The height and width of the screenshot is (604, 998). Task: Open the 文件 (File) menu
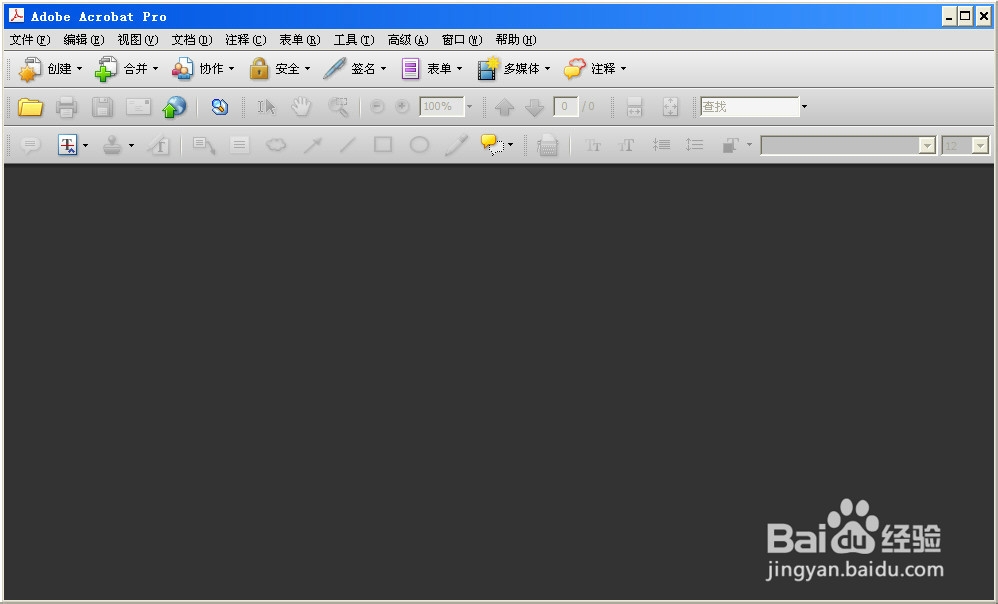[30, 40]
